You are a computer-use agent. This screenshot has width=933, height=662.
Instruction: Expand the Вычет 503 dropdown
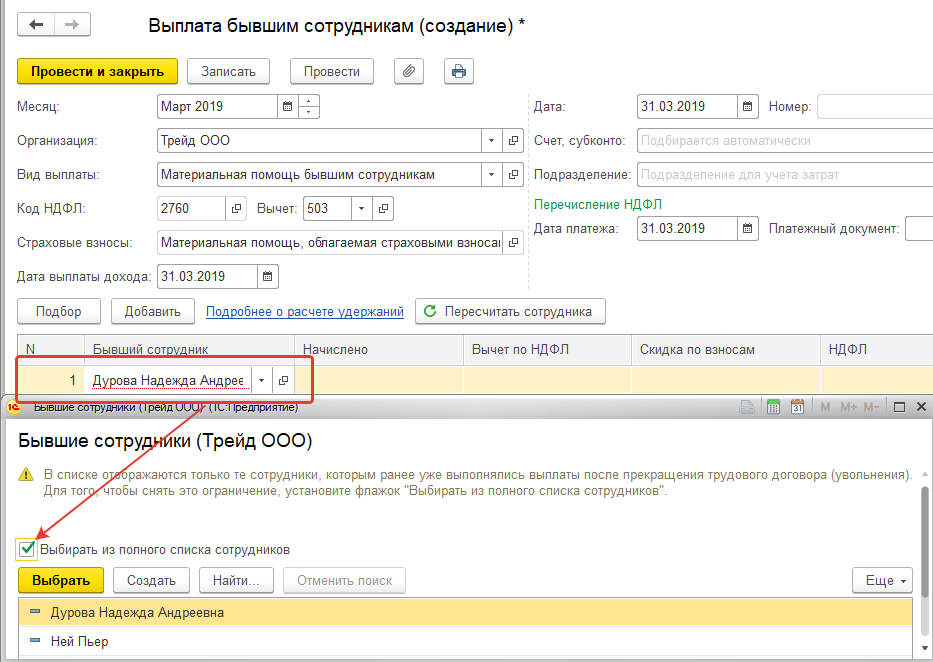coord(361,209)
